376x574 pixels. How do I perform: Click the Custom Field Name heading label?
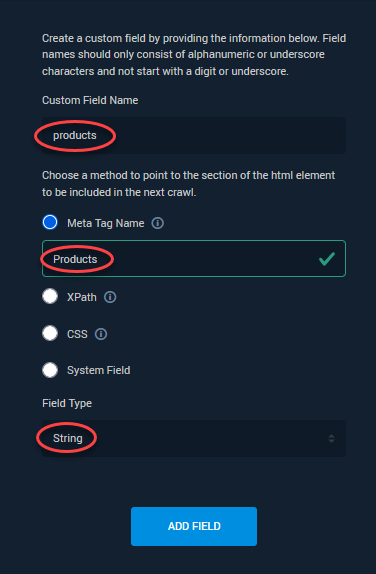coord(90,100)
